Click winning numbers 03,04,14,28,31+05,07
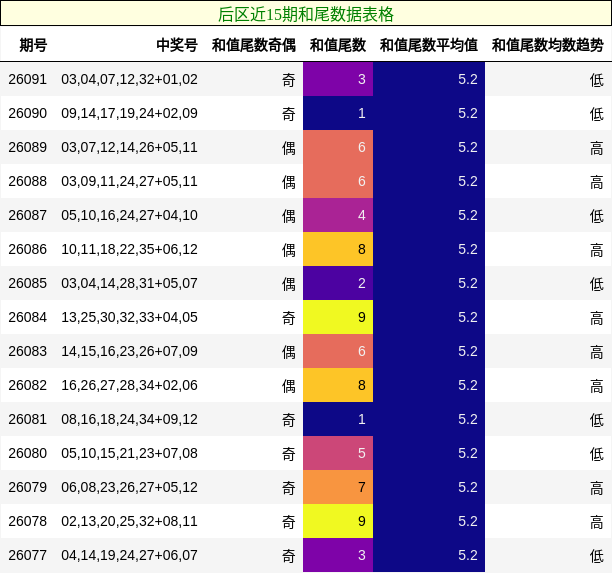This screenshot has height=573, width=612. [x=129, y=283]
